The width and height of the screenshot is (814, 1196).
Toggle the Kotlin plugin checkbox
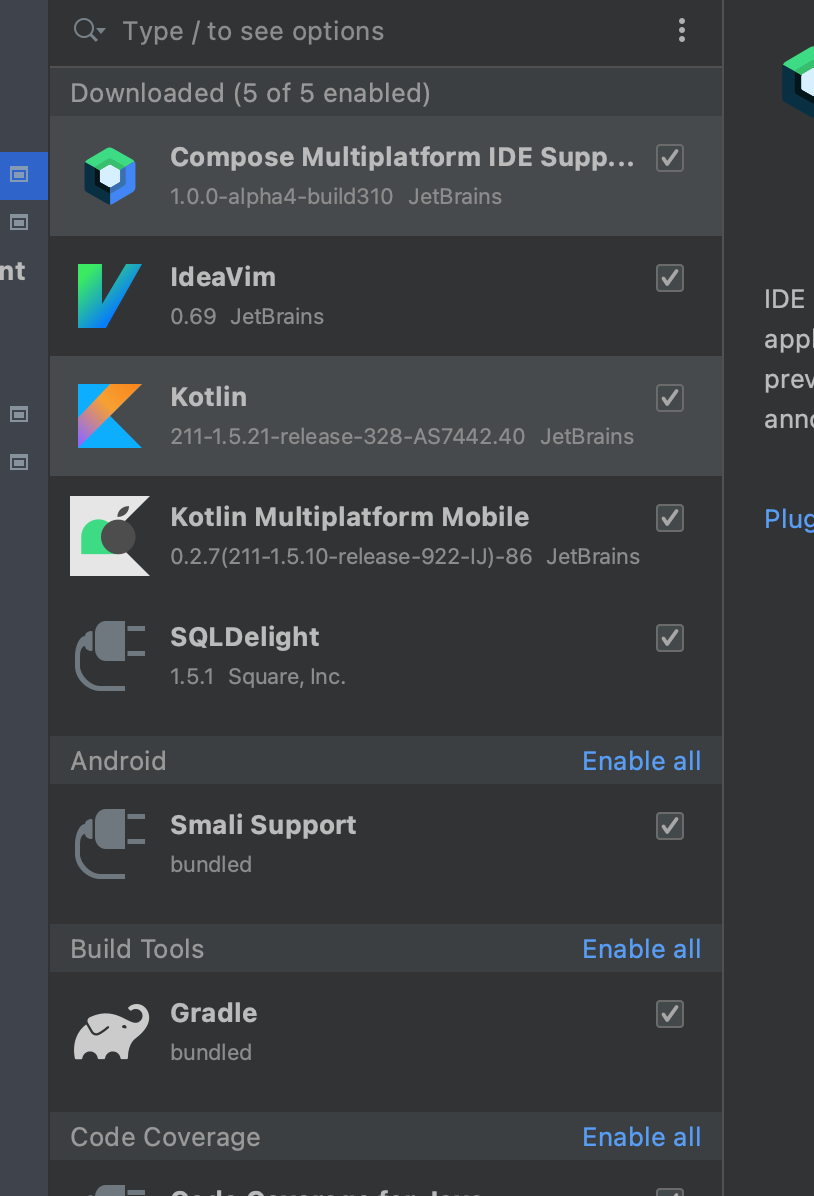[x=670, y=398]
